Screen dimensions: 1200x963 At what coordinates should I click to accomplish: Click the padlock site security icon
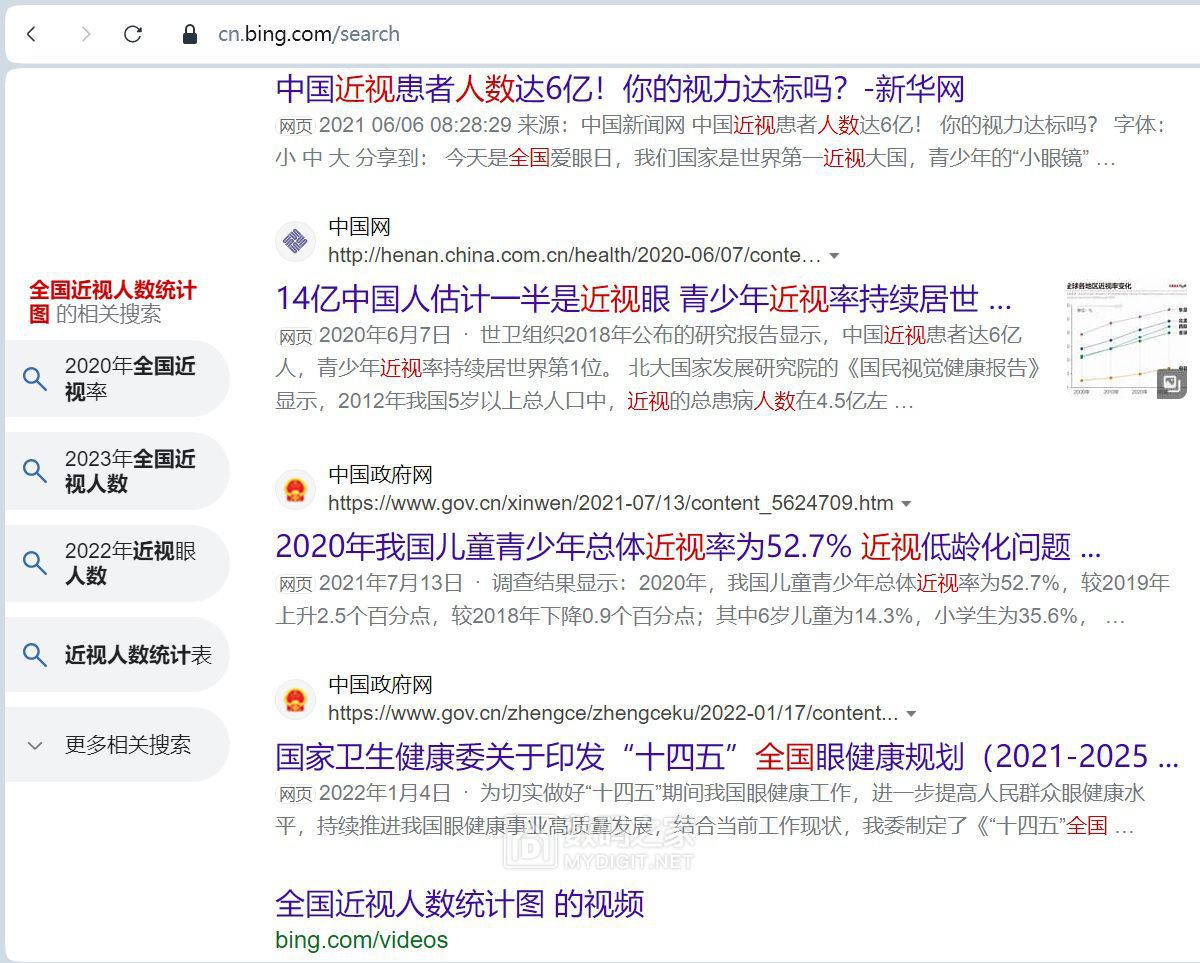point(190,34)
